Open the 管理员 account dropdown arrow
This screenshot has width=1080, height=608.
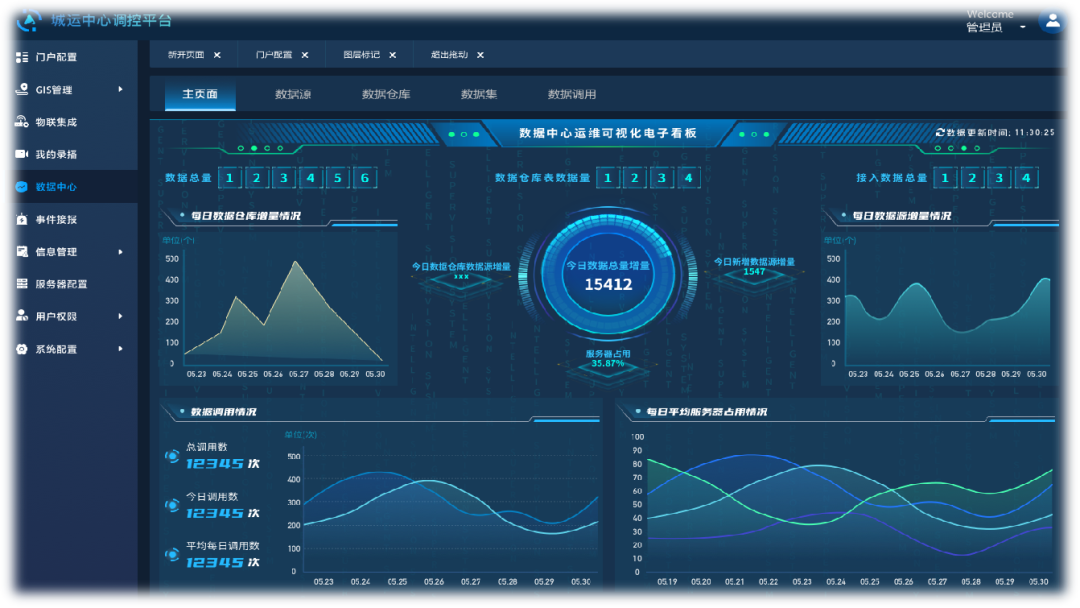click(x=1023, y=28)
